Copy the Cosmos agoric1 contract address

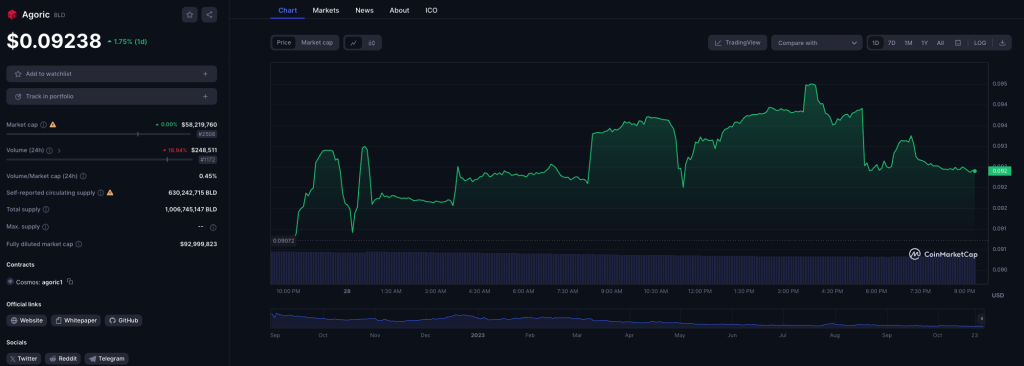70,282
